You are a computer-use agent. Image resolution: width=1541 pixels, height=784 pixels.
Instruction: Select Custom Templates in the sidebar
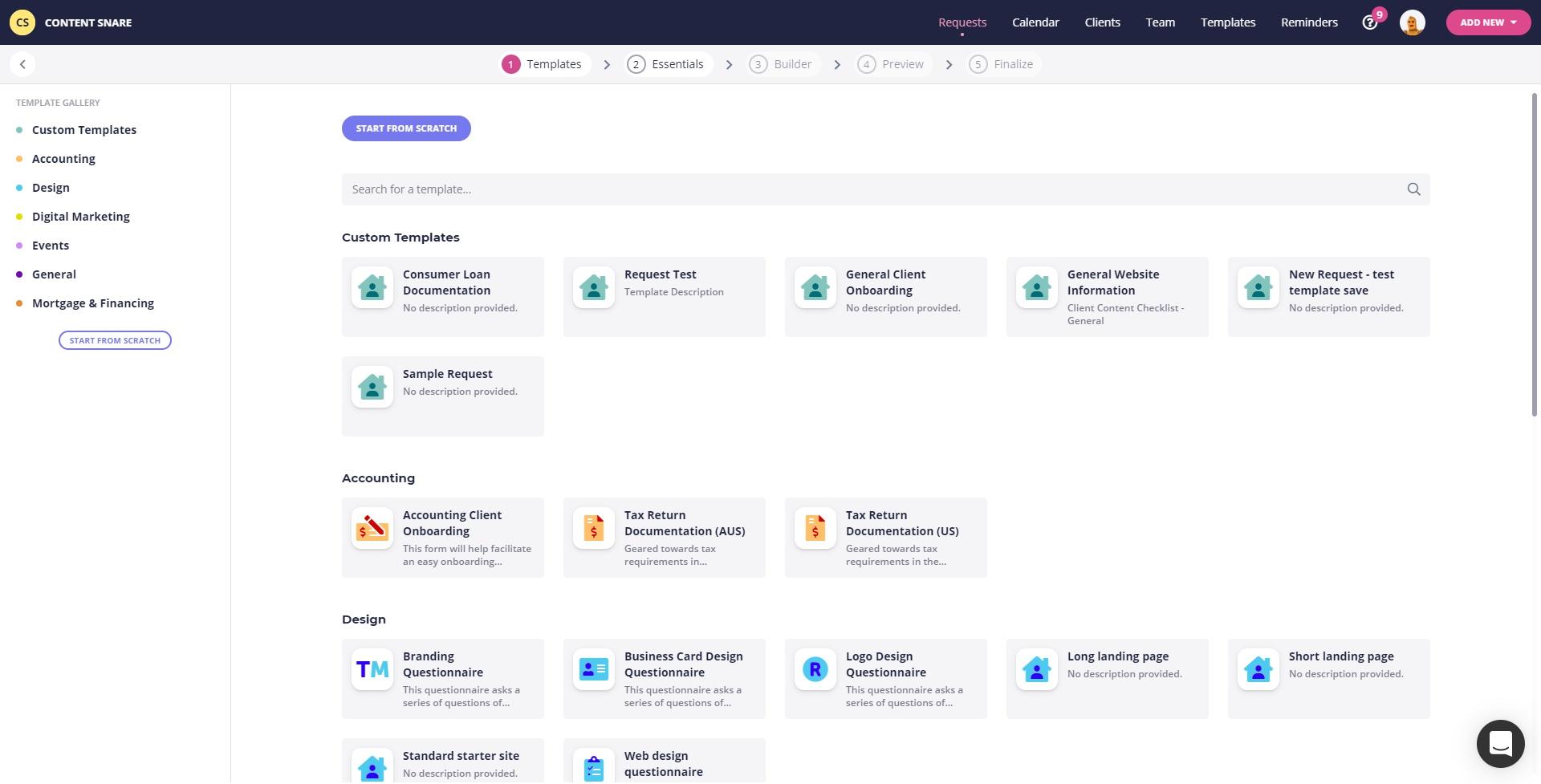pos(84,130)
